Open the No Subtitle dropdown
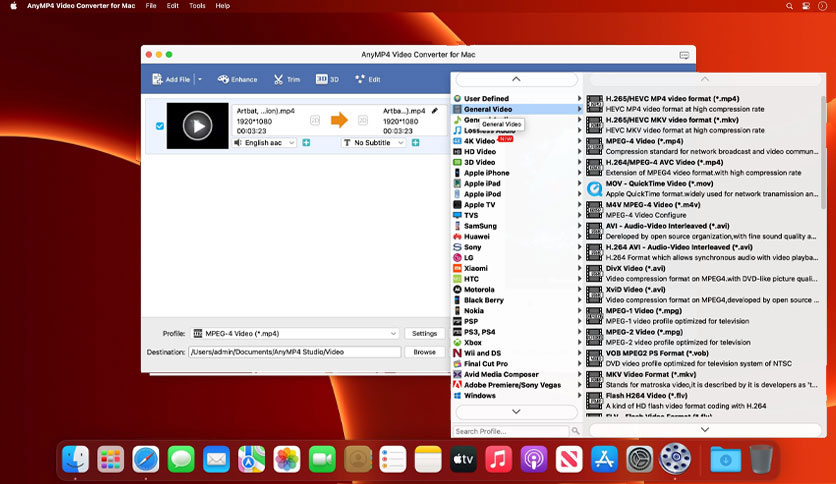The width and height of the screenshot is (836, 484). 373,143
